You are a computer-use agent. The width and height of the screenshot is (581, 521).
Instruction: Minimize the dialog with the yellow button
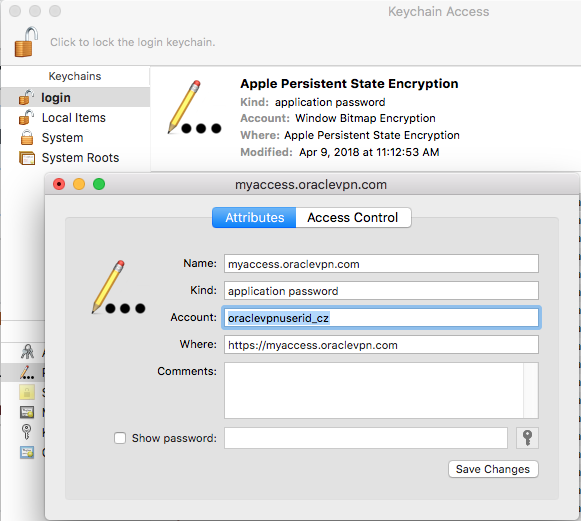[79, 184]
